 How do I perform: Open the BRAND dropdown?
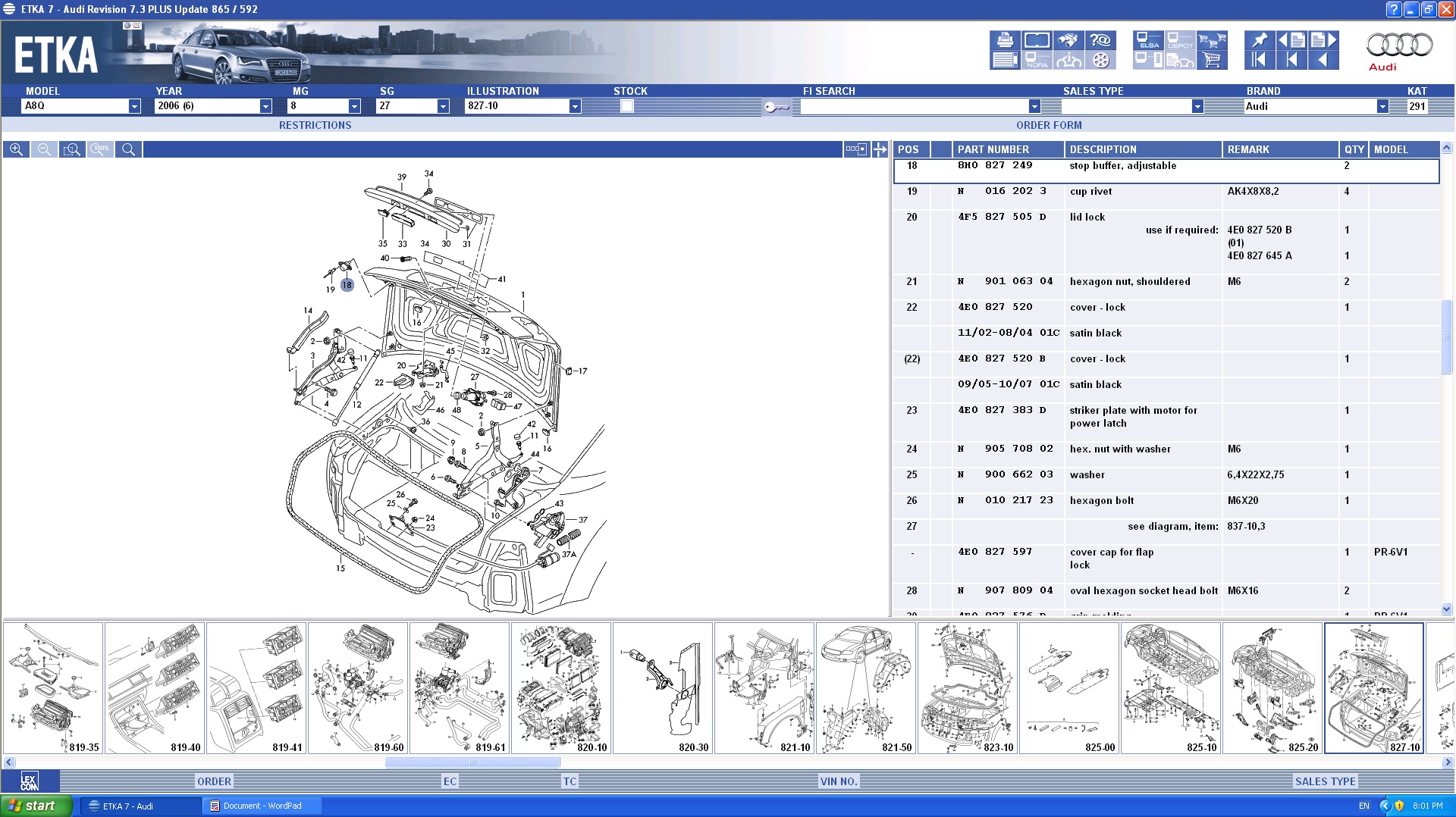(1382, 106)
